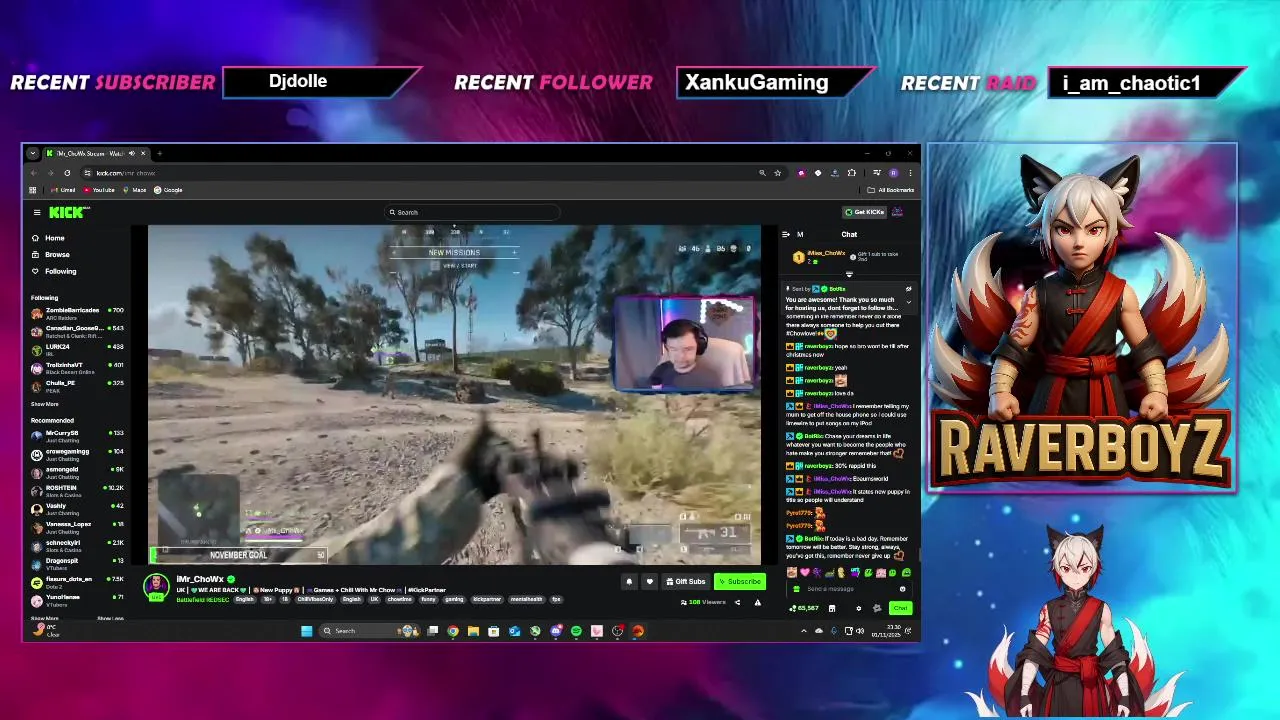Click the green Subscribe button
Screen dimensions: 1280x720
click(740, 581)
